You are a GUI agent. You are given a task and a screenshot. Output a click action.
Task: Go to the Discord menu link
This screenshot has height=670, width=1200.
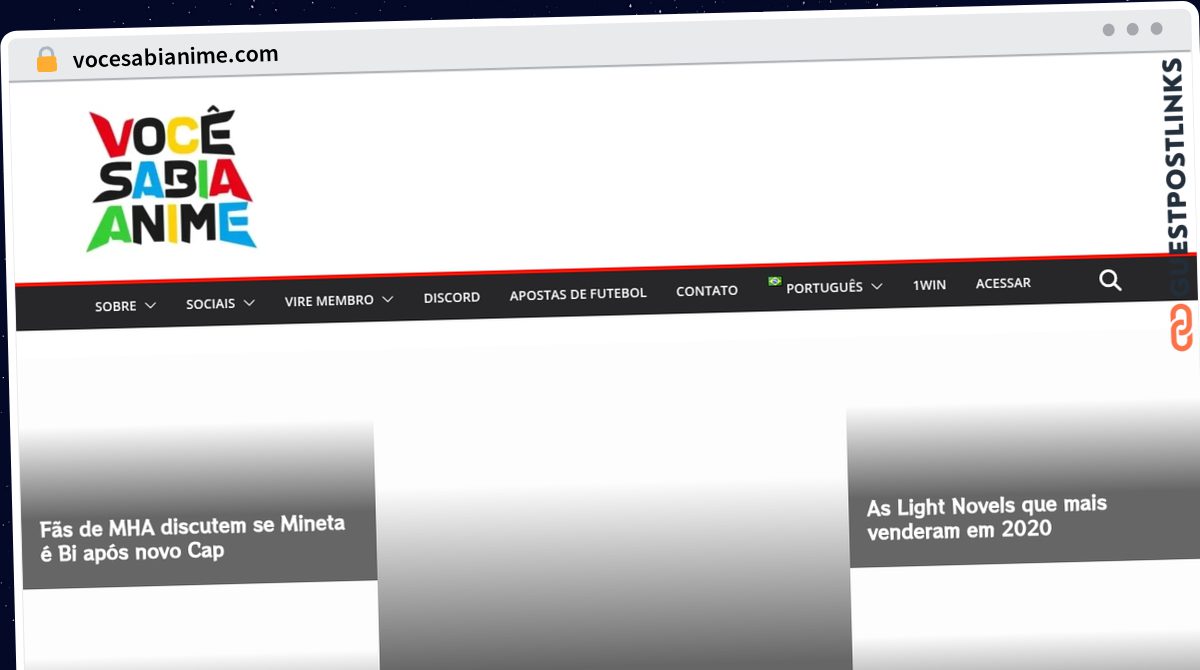[x=452, y=297]
